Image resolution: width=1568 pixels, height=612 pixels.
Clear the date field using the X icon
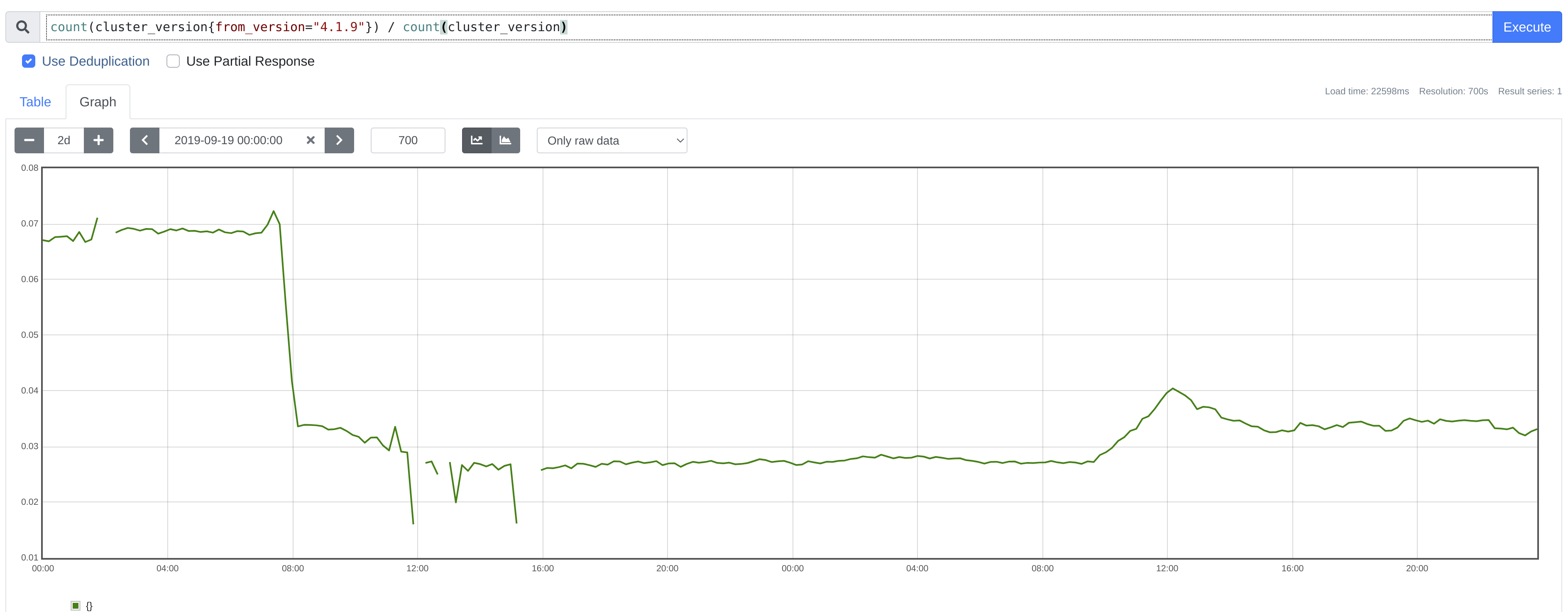(311, 140)
